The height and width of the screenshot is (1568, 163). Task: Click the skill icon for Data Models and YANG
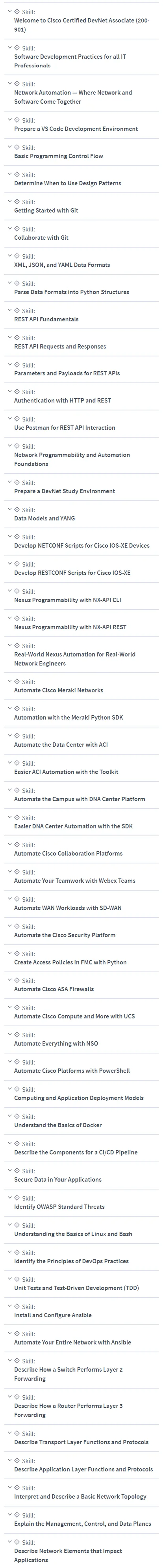point(17,509)
